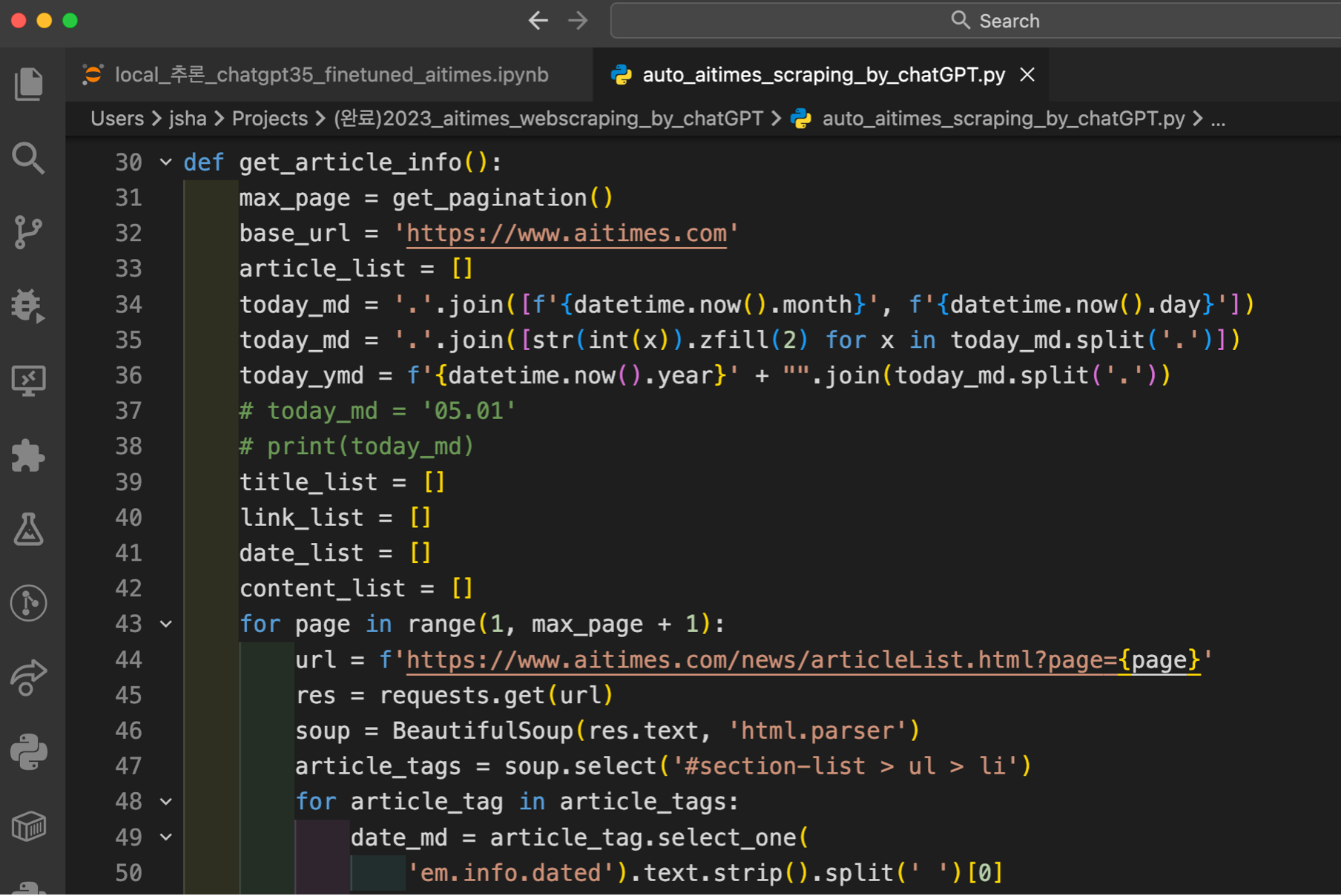The height and width of the screenshot is (896, 1341).
Task: Open the Extensions marketplace panel
Action: point(29,455)
